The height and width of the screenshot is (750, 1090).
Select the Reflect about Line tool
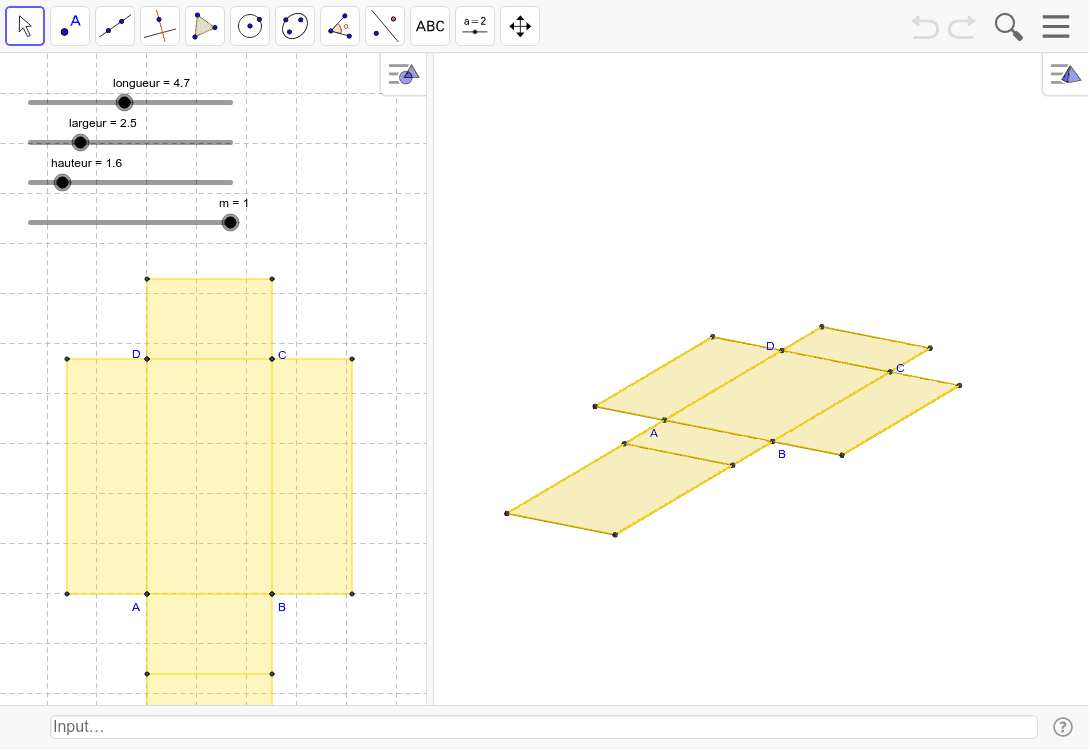click(x=385, y=26)
